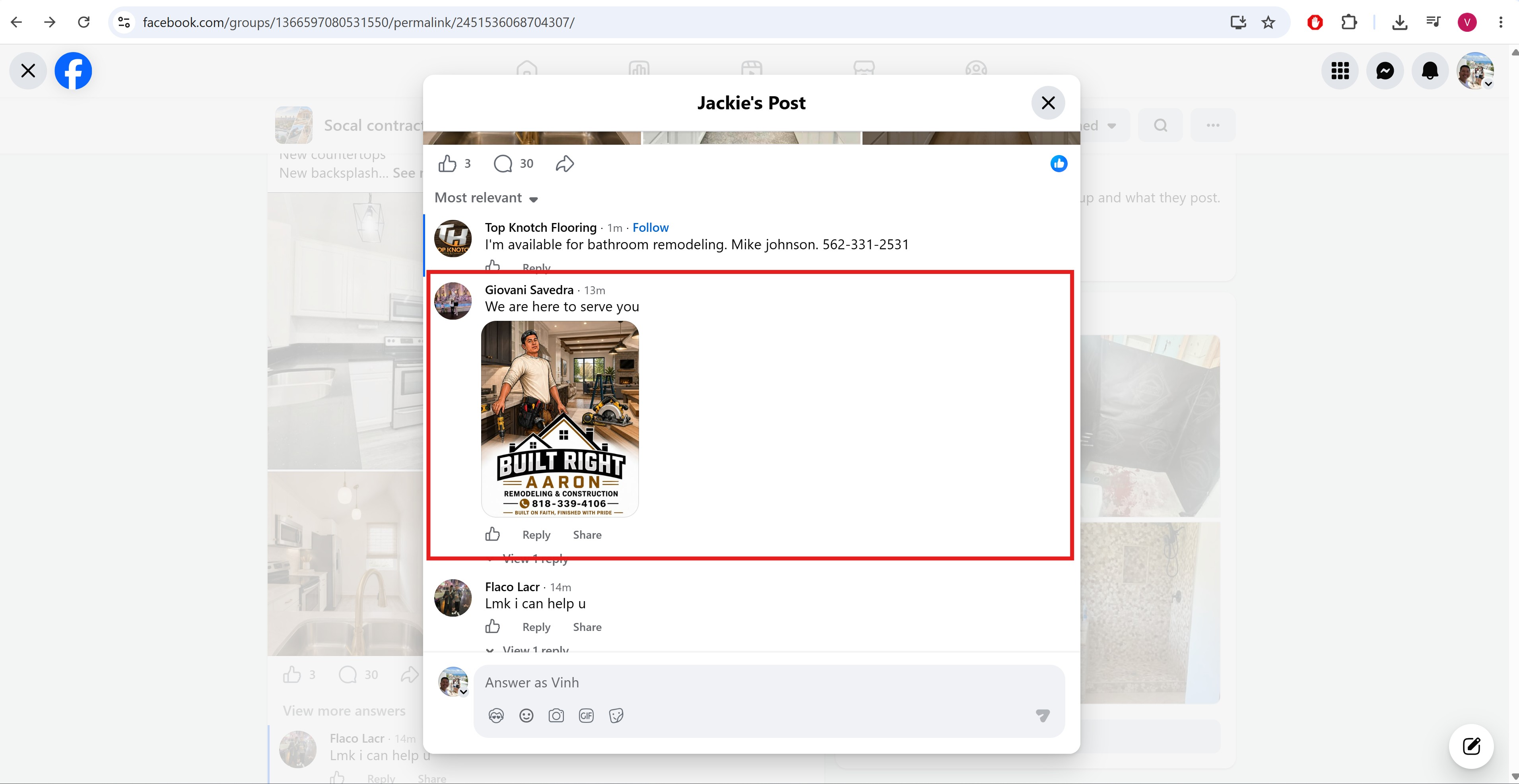
Task: Expand the Most relevant comment sorting
Action: pos(486,198)
